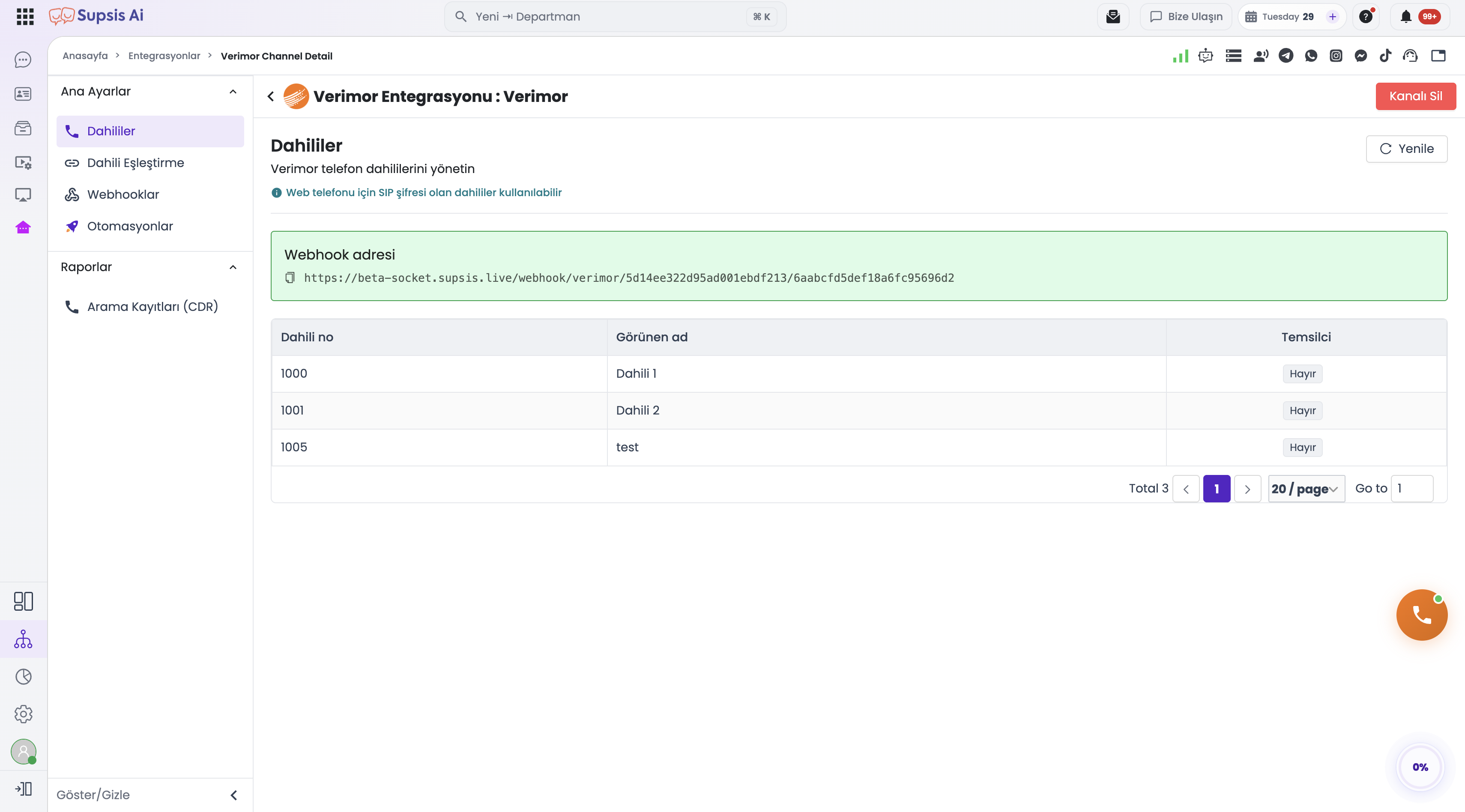
Task: Select Dahililer in the settings menu
Action: pyautogui.click(x=150, y=131)
